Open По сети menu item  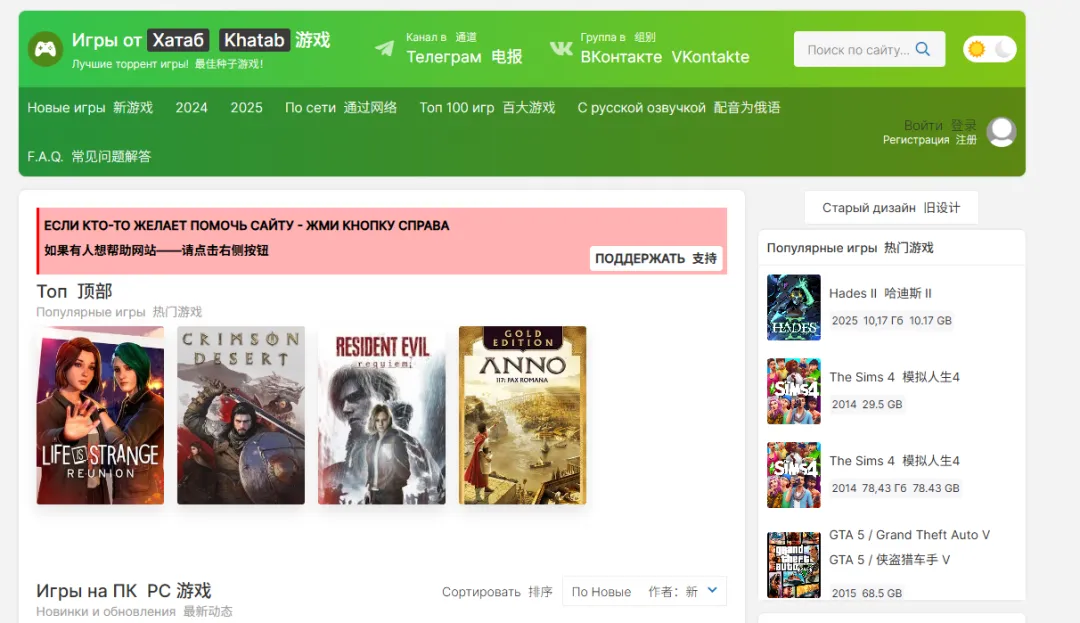pos(341,107)
